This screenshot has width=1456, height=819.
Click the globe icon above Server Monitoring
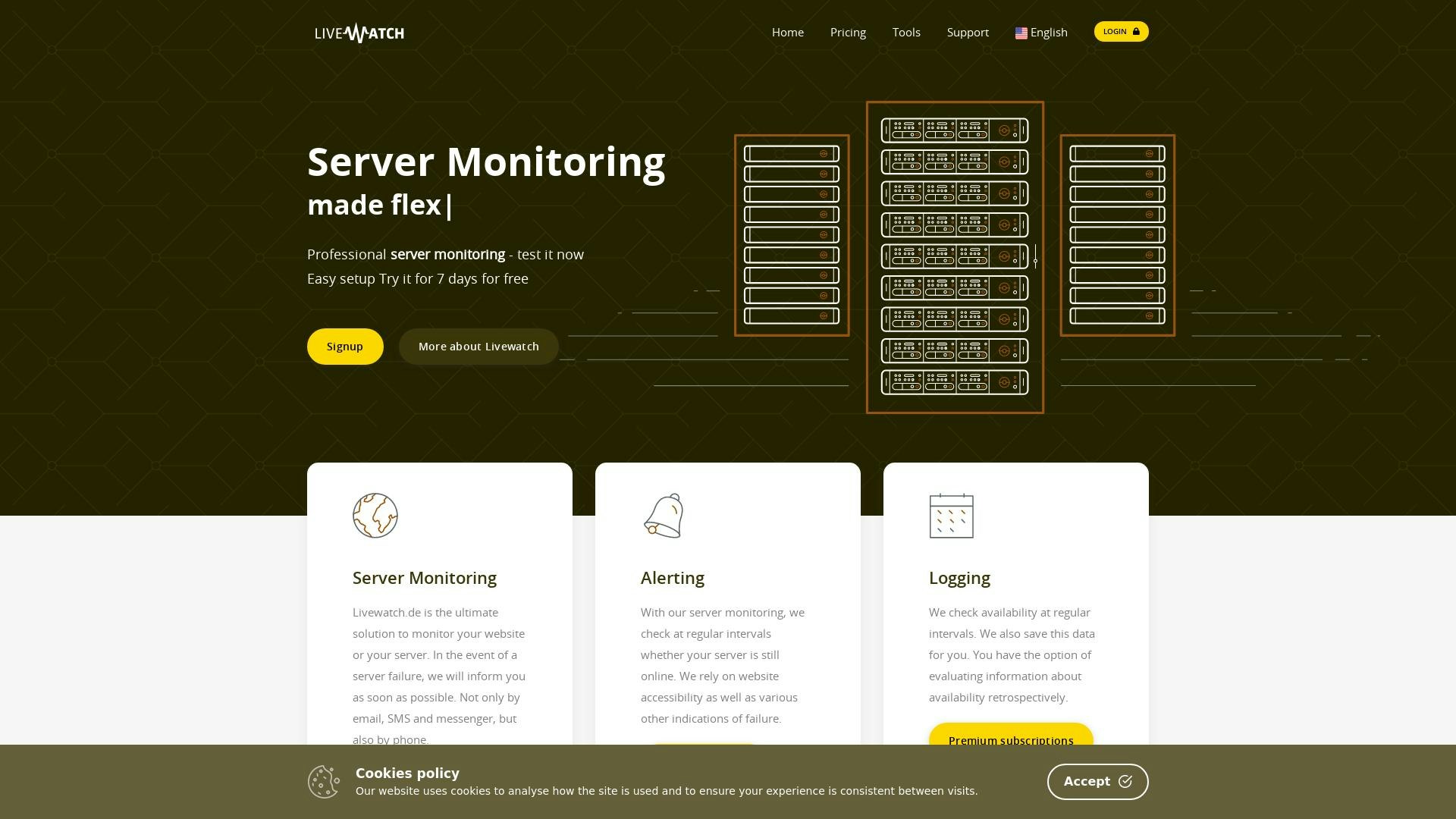click(374, 516)
